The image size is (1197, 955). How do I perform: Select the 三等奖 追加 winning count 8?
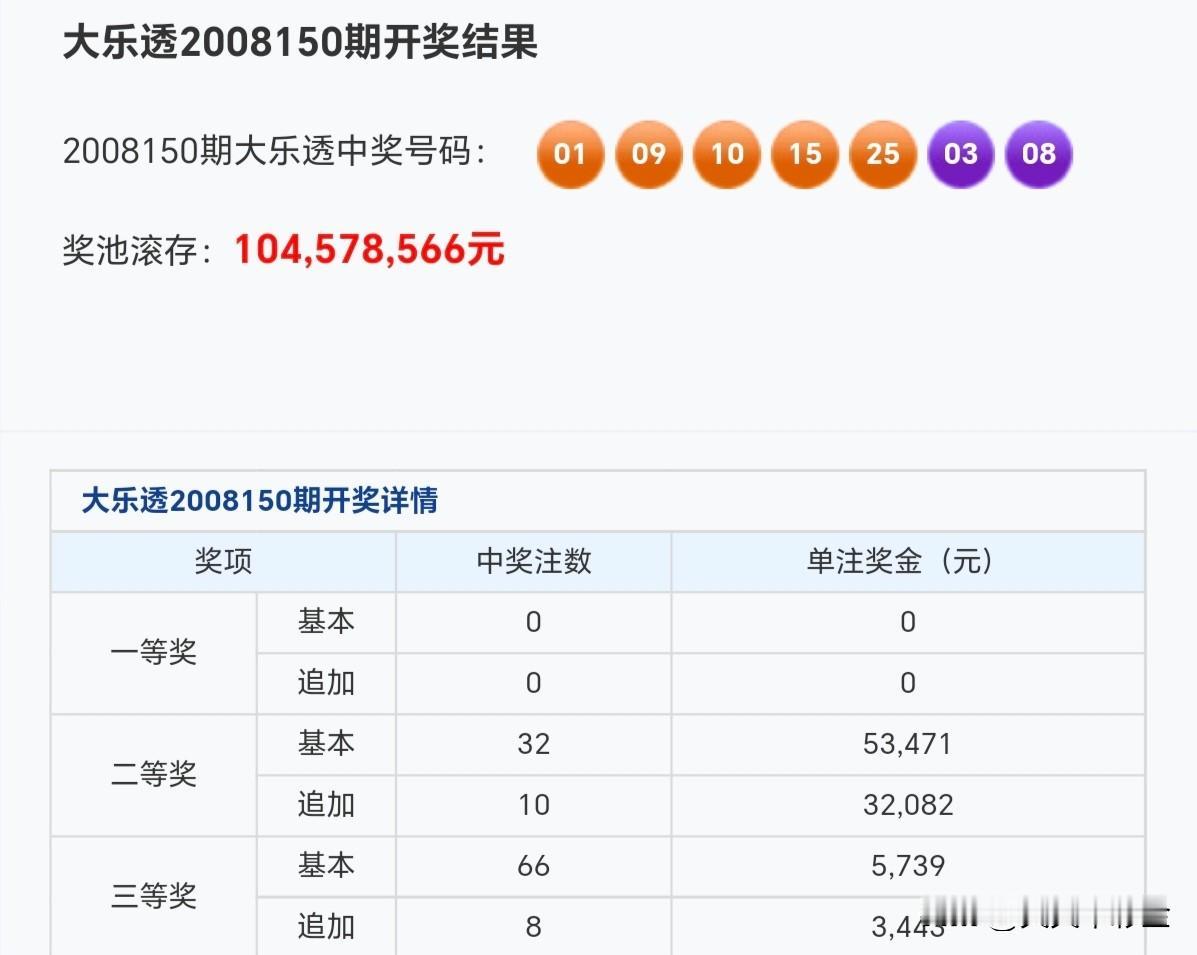tap(534, 928)
